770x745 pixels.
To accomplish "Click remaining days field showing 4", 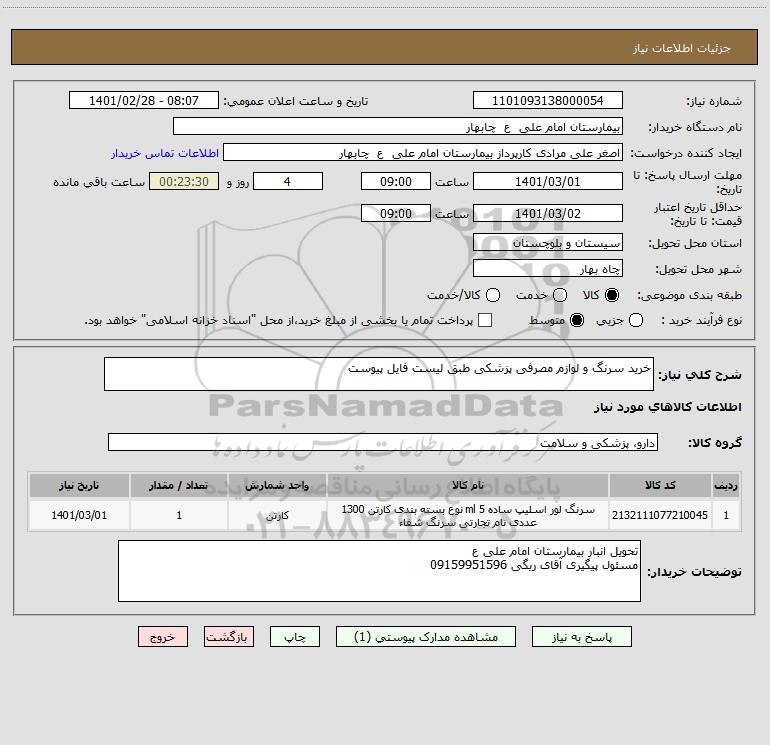I will click(x=288, y=182).
